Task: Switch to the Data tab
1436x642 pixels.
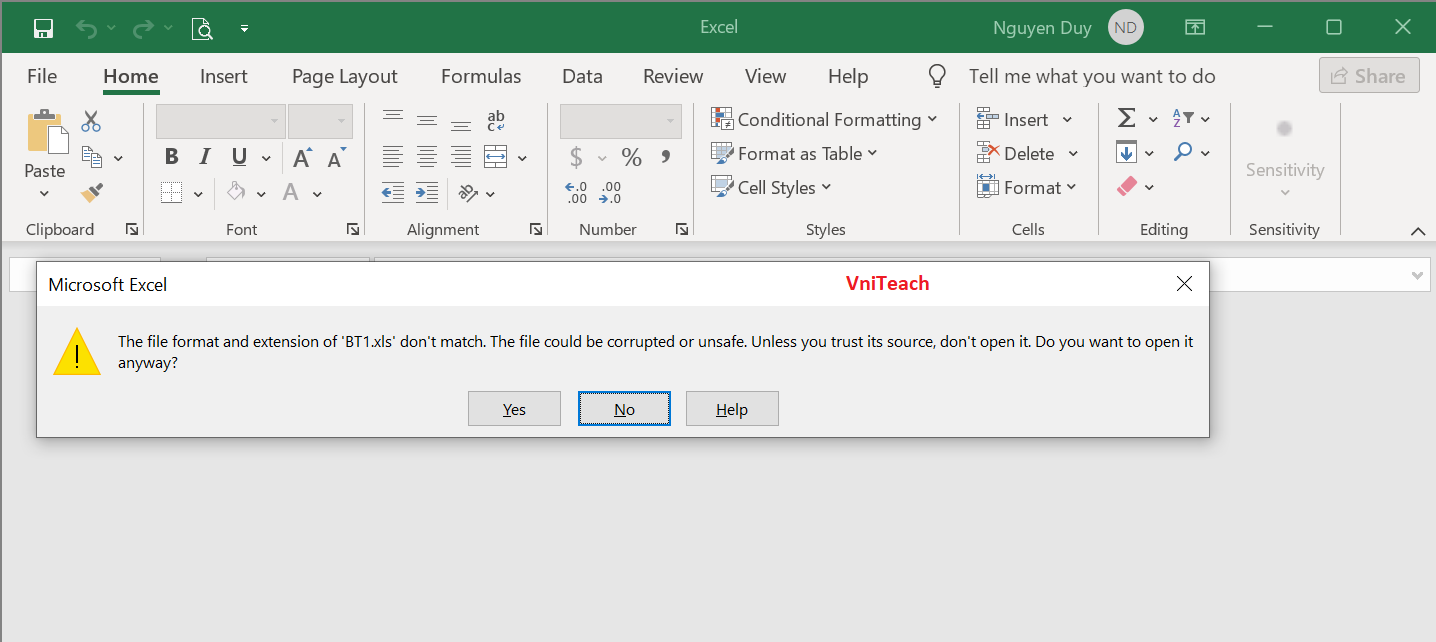Action: pyautogui.click(x=582, y=76)
